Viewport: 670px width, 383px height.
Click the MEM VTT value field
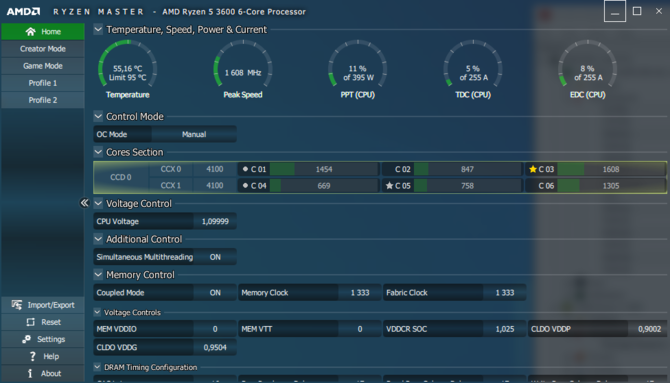[x=360, y=329]
